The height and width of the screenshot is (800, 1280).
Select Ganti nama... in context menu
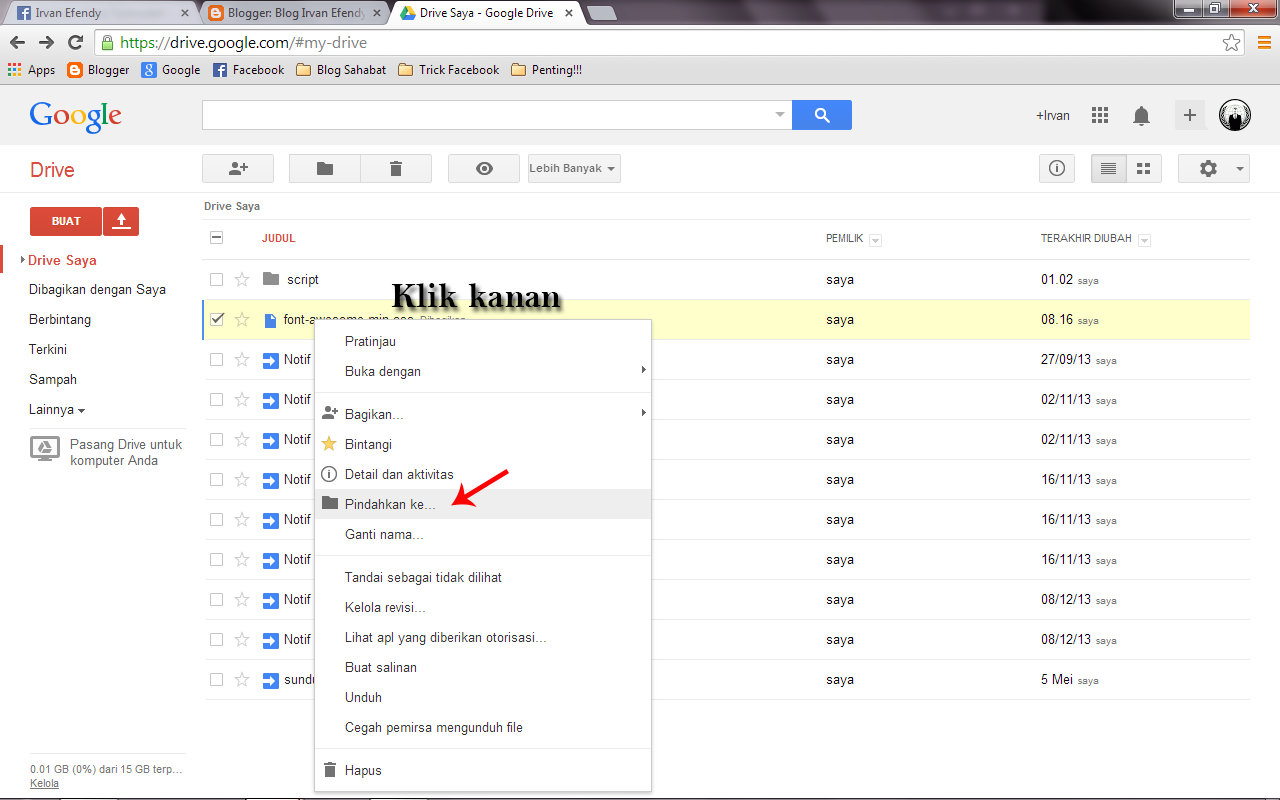pos(483,534)
